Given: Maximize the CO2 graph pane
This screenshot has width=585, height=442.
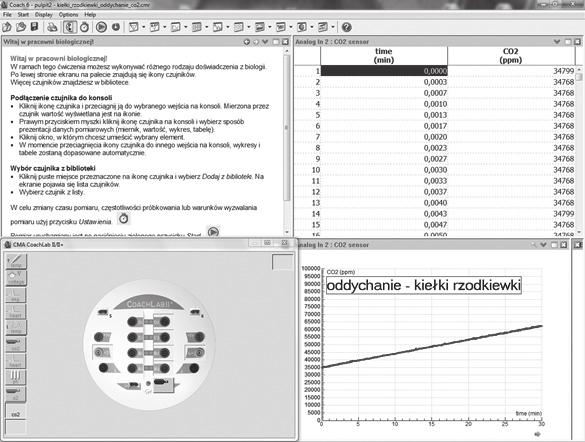Looking at the screenshot, I should coord(554,245).
